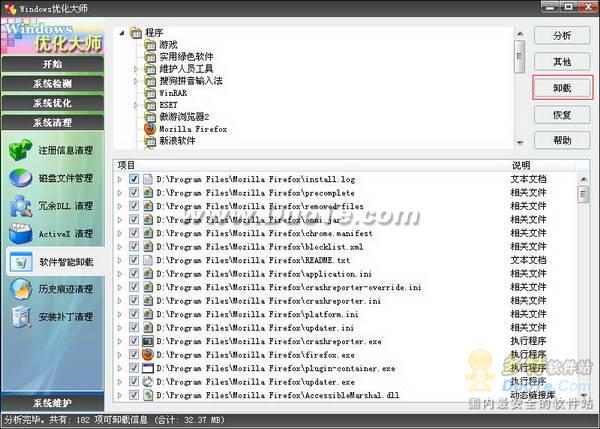Uncheck the platform.ini checkbox
This screenshot has width=600, height=429.
click(134, 314)
